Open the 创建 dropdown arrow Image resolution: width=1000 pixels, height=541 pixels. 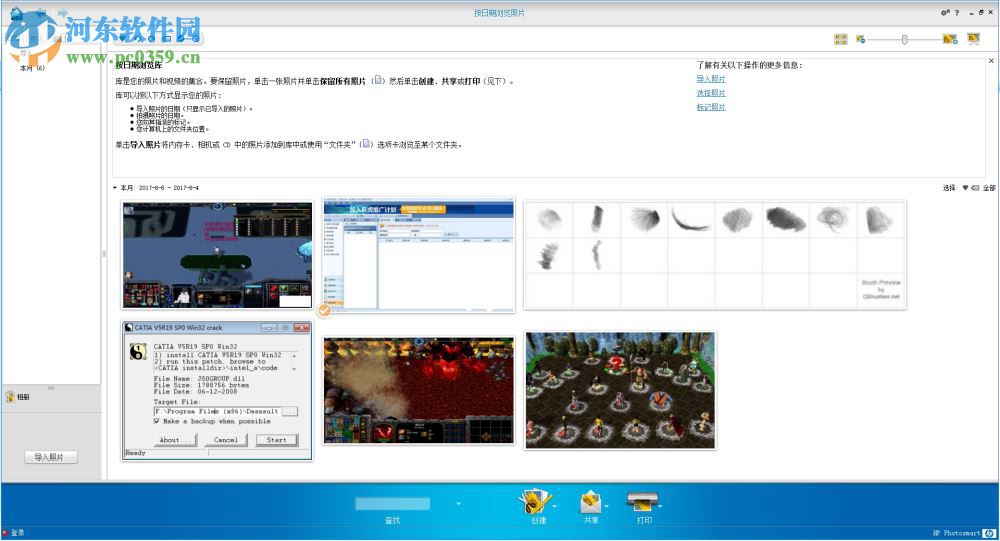coord(554,507)
